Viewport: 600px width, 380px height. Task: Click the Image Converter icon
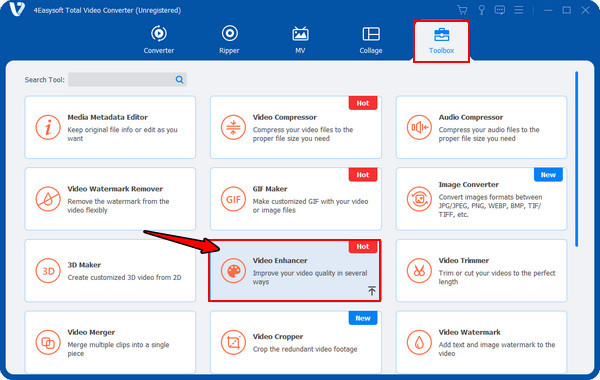pos(419,199)
